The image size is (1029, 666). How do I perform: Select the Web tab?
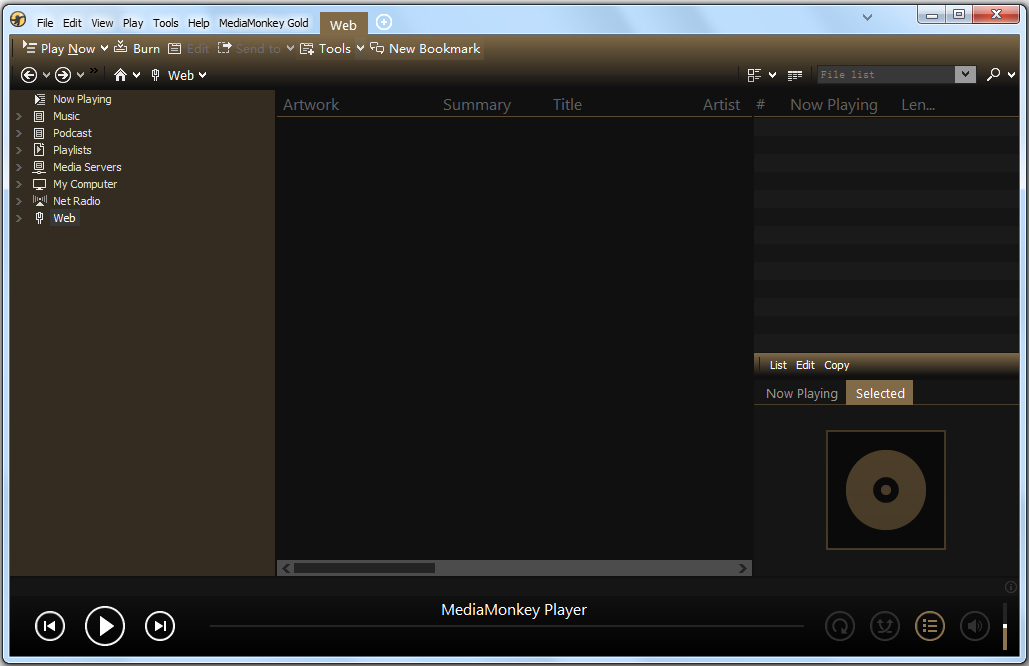click(x=343, y=25)
